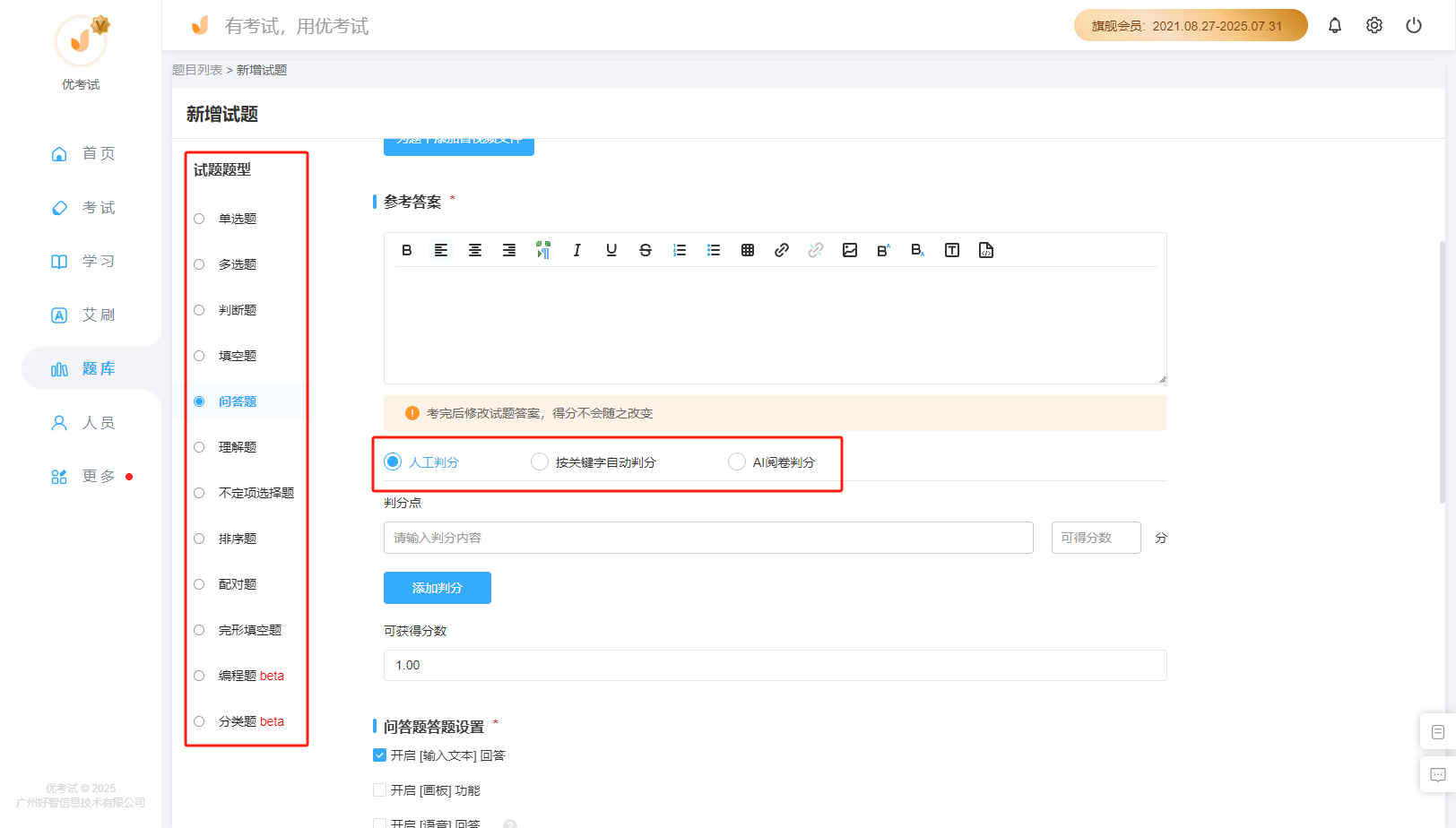Insert a table in the editor
Image resolution: width=1456 pixels, height=828 pixels.
click(x=748, y=250)
